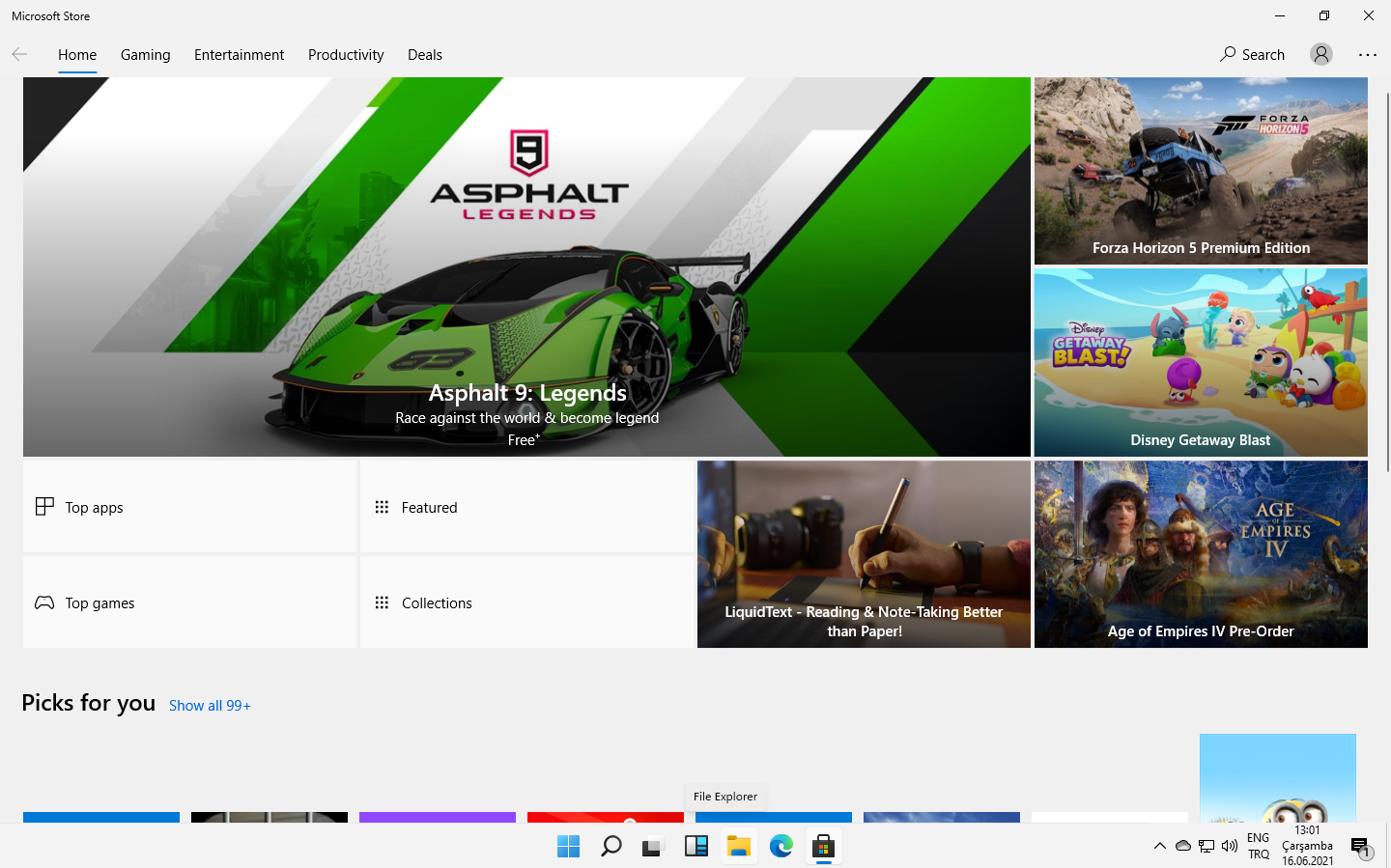Click the Search button in the Store

1252,54
